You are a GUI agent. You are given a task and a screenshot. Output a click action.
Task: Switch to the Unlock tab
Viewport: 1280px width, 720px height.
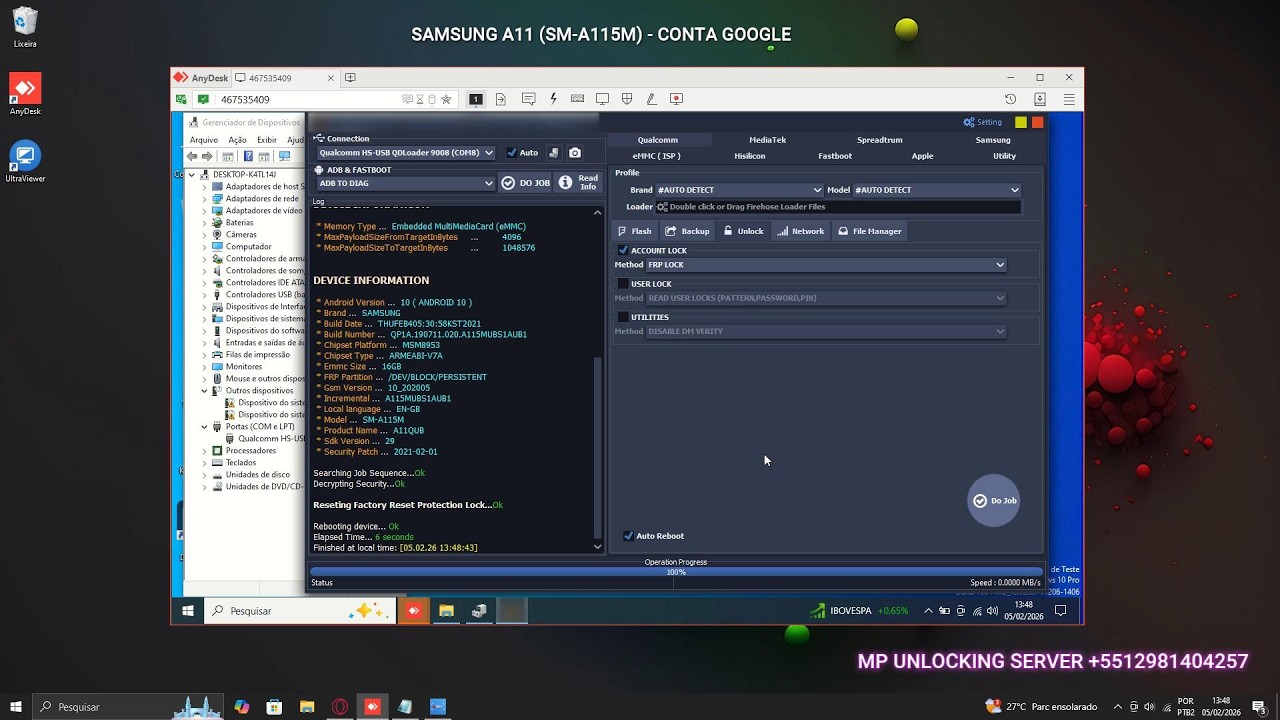pos(744,231)
